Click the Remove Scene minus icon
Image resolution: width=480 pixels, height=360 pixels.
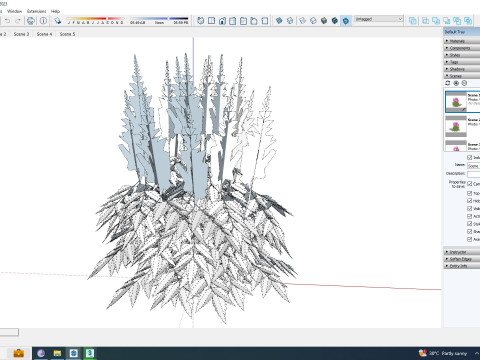(464, 83)
